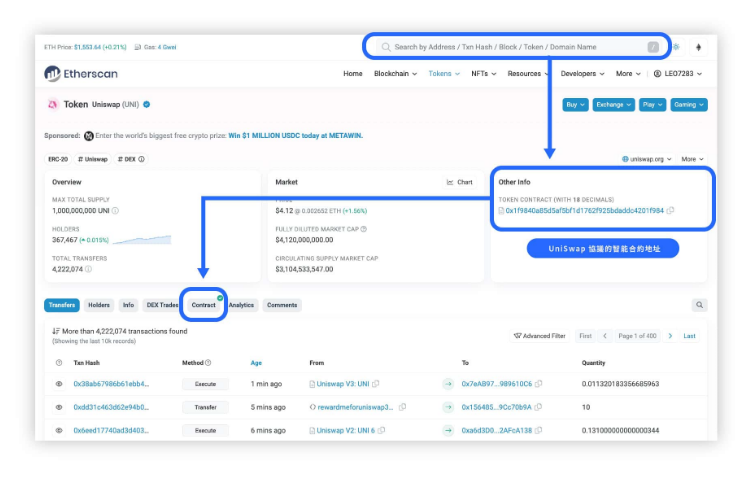The height and width of the screenshot is (479, 747).
Task: View details eye for 0xdd31c463d62e94b0 row
Action: click(x=59, y=407)
